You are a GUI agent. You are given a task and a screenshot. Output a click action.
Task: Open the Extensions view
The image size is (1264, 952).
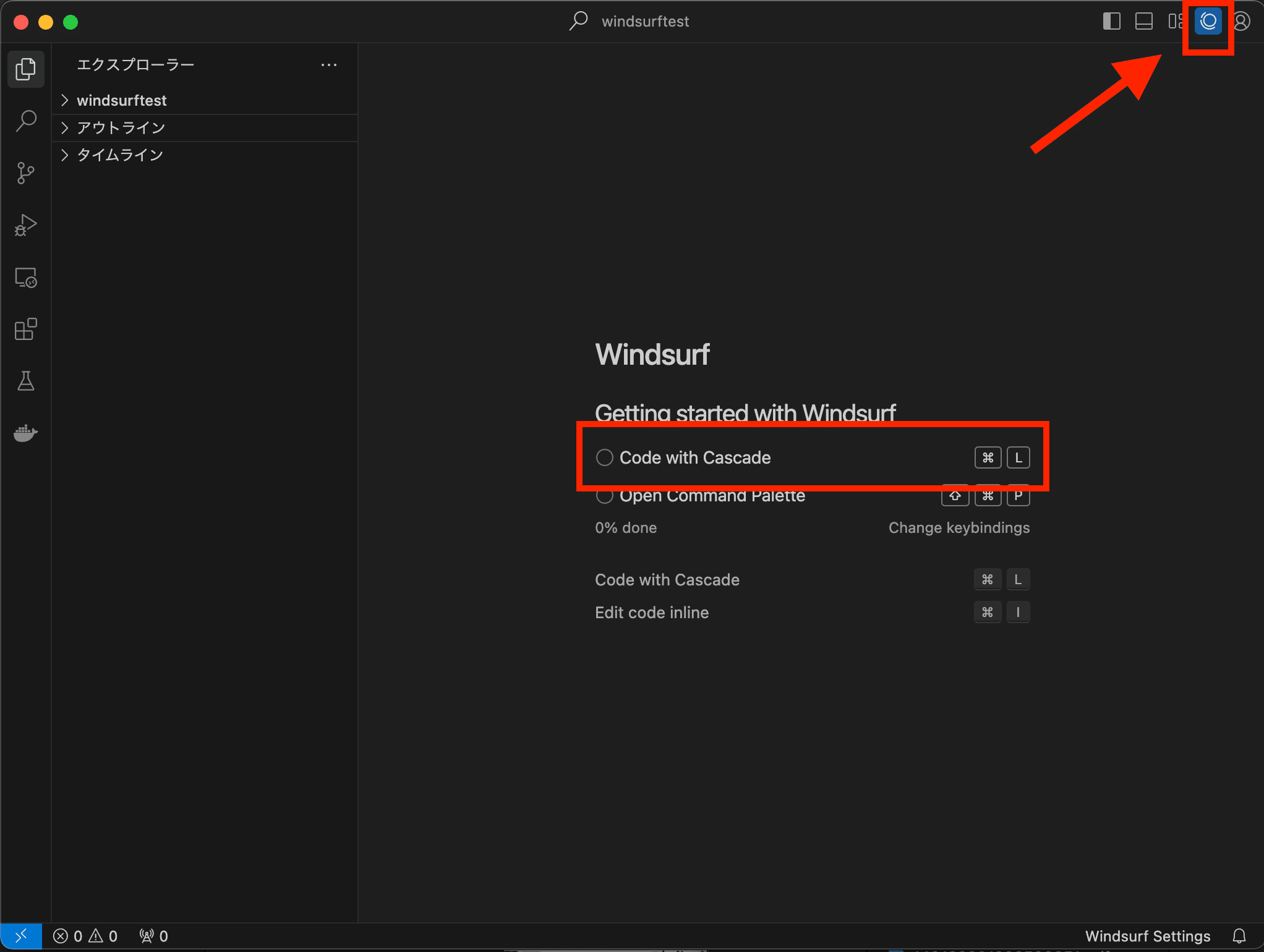coord(26,329)
